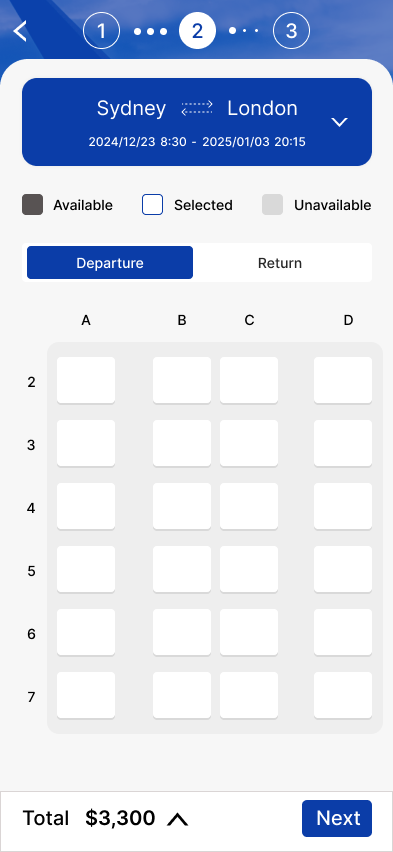Choose seat 4C
The width and height of the screenshot is (393, 852).
click(249, 506)
